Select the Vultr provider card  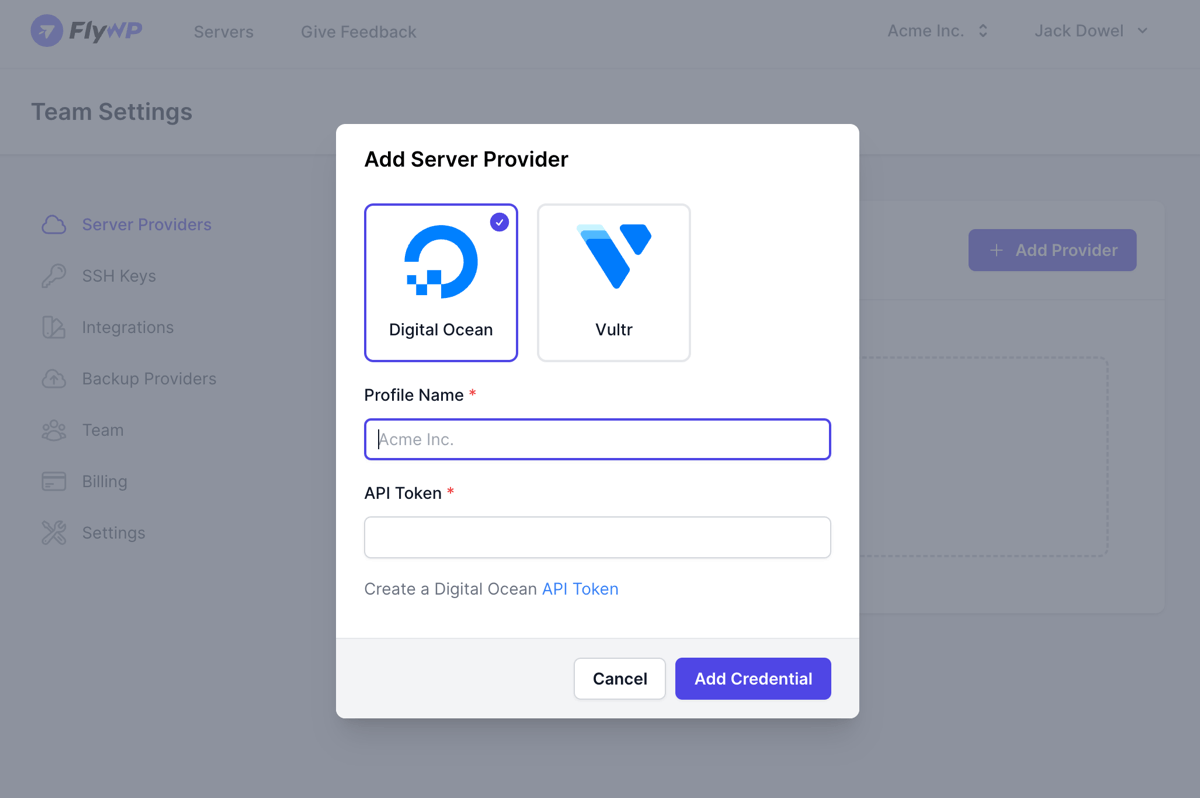[614, 282]
